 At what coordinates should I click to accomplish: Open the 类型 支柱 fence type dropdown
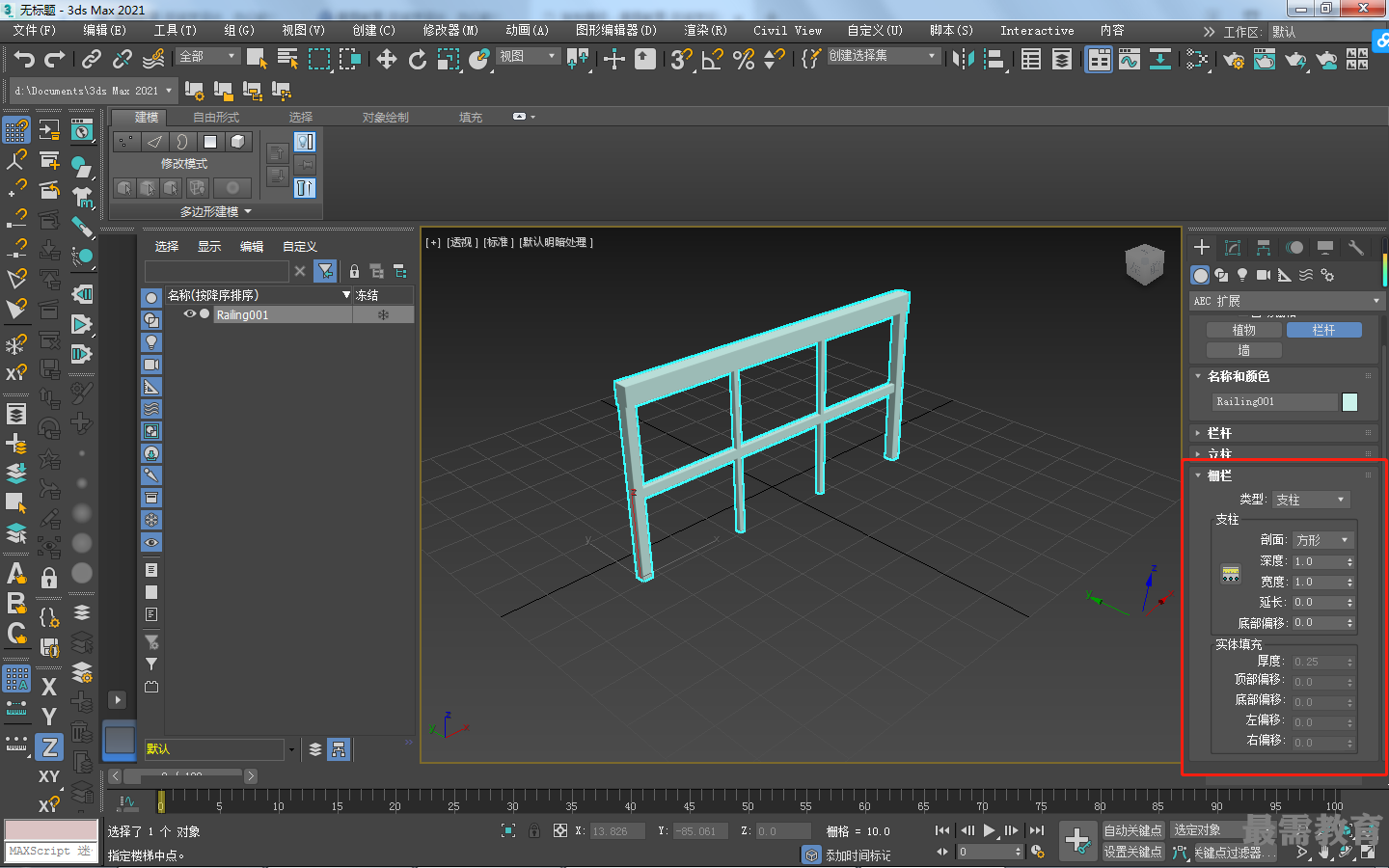click(1311, 500)
